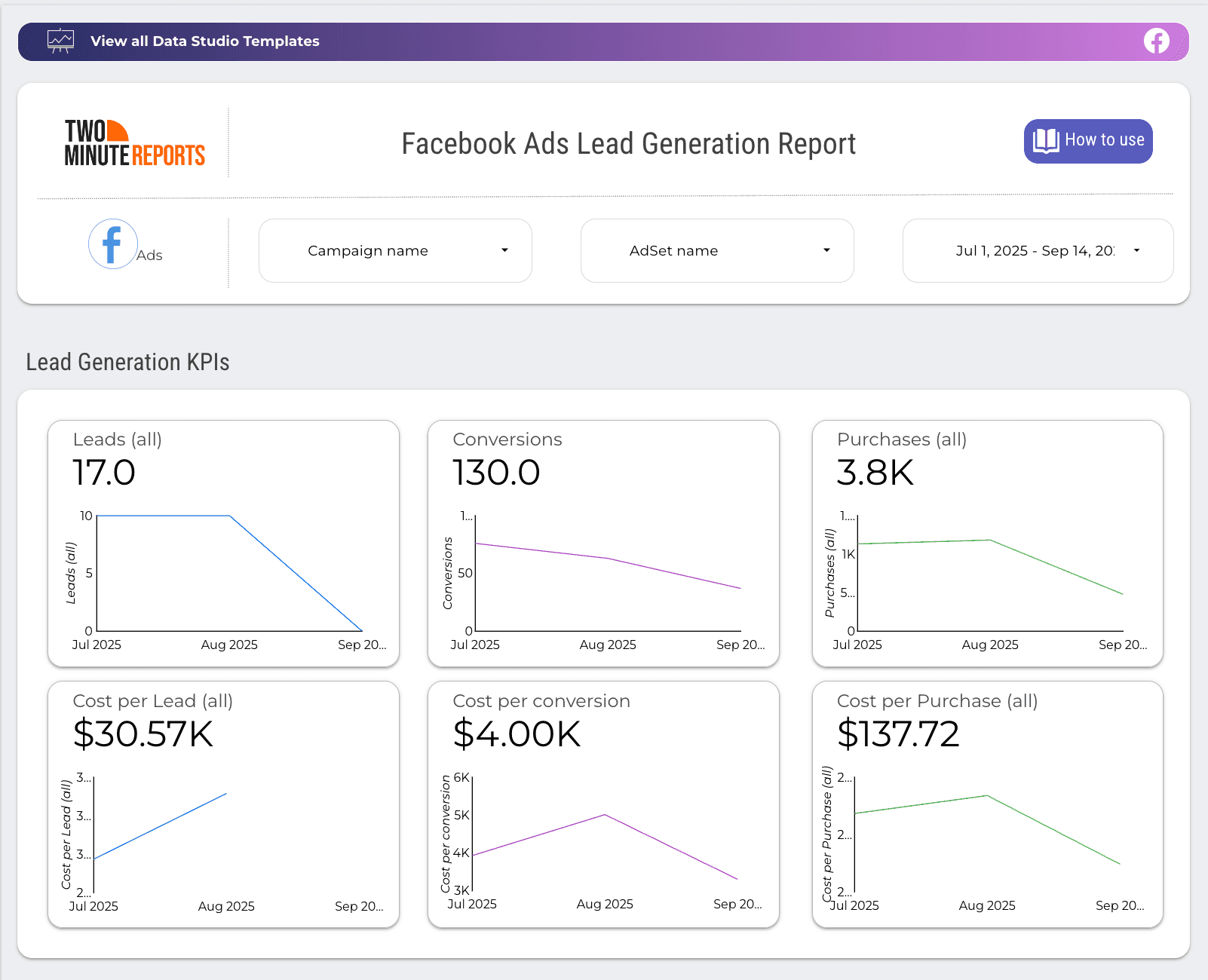Click the Cost per Lead $30.57K value
This screenshot has height=980, width=1208.
pos(143,734)
